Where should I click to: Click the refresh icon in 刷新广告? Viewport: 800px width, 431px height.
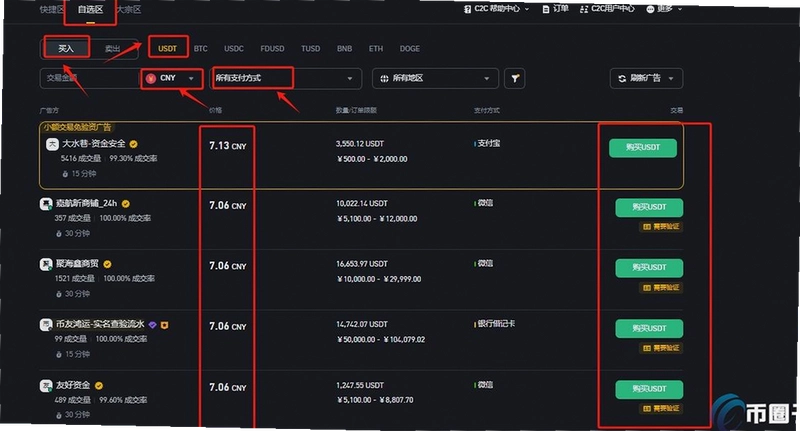click(622, 79)
